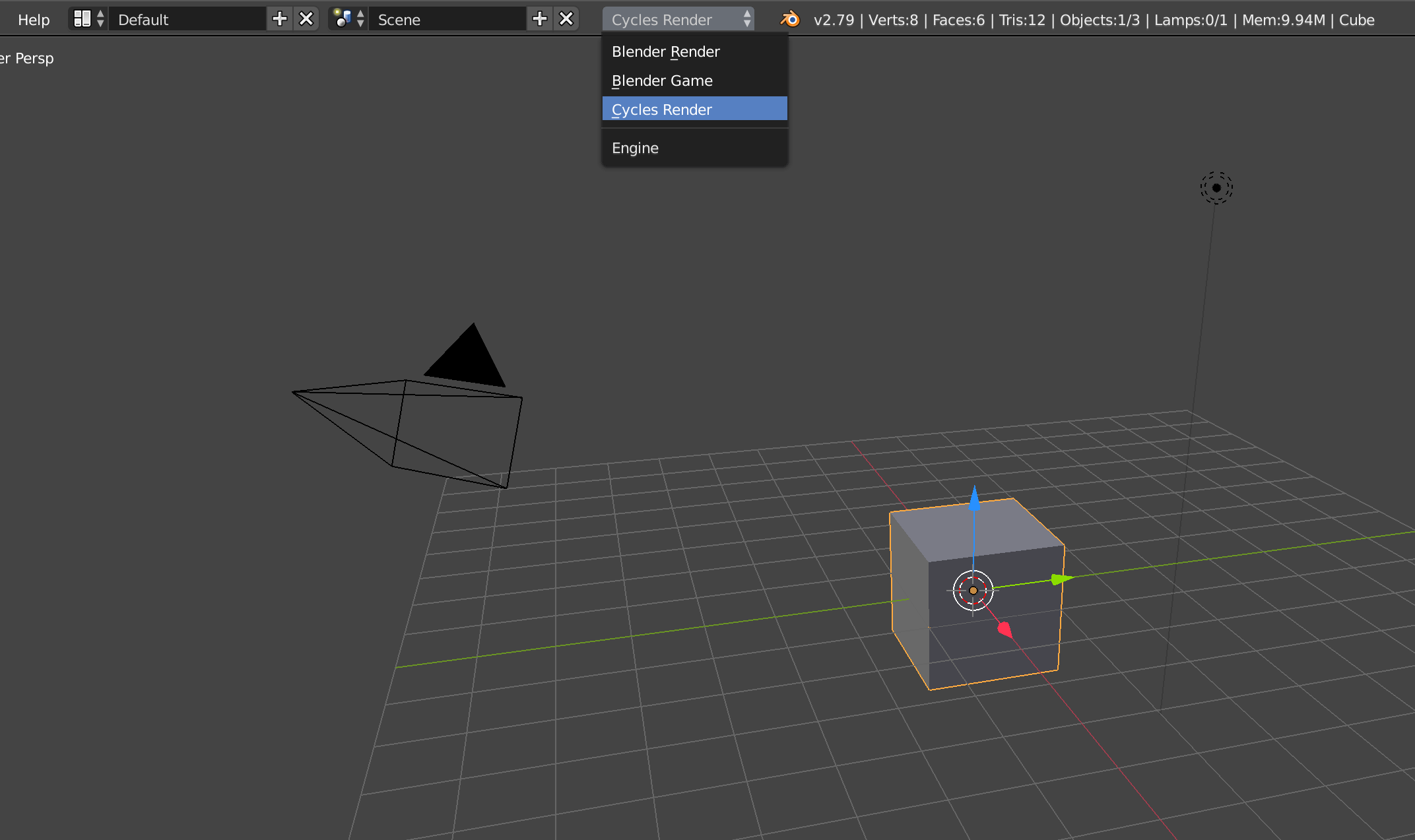Screen dimensions: 1415x840
Task: Select highlighted Cycles Render option
Action: pos(662,110)
